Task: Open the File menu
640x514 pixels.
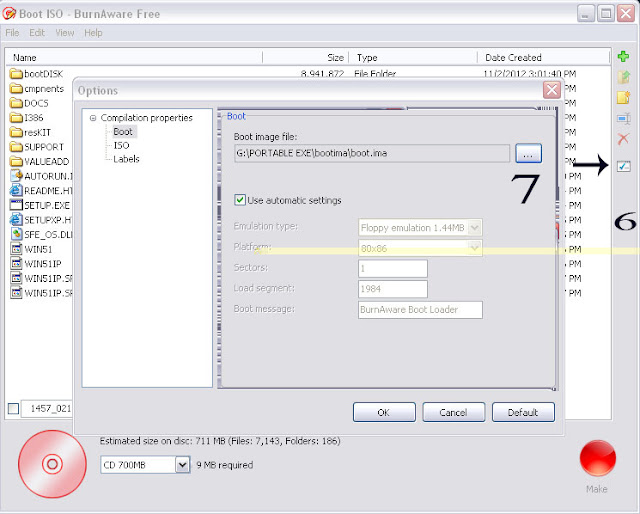Action: [12, 33]
